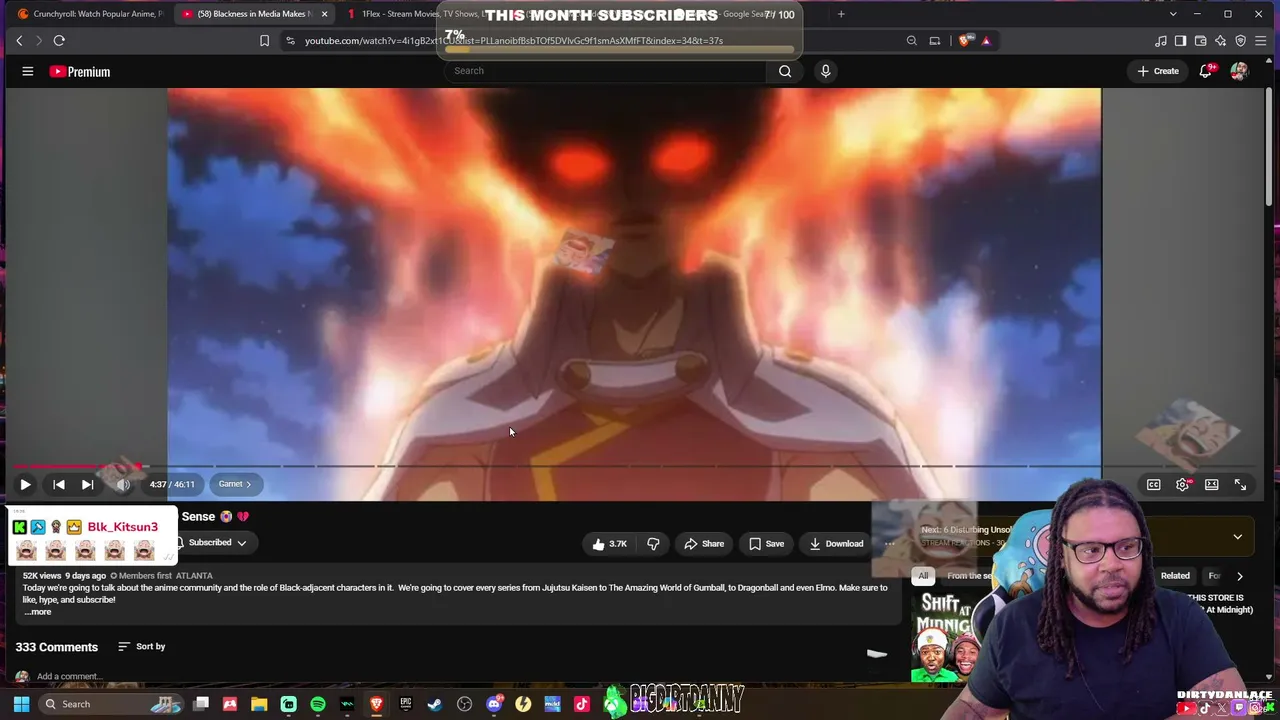The image size is (1280, 720).
Task: Open the Garnet chapter list
Action: tap(235, 484)
